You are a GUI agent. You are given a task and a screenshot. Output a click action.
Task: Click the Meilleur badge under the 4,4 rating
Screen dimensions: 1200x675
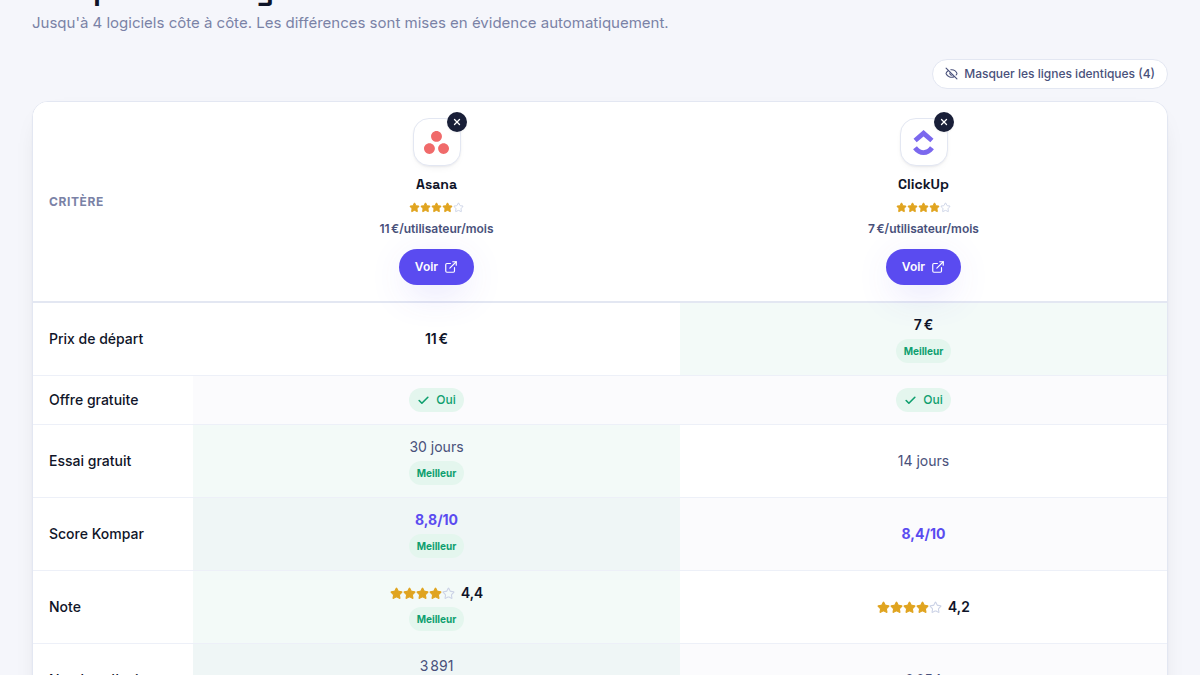[436, 619]
